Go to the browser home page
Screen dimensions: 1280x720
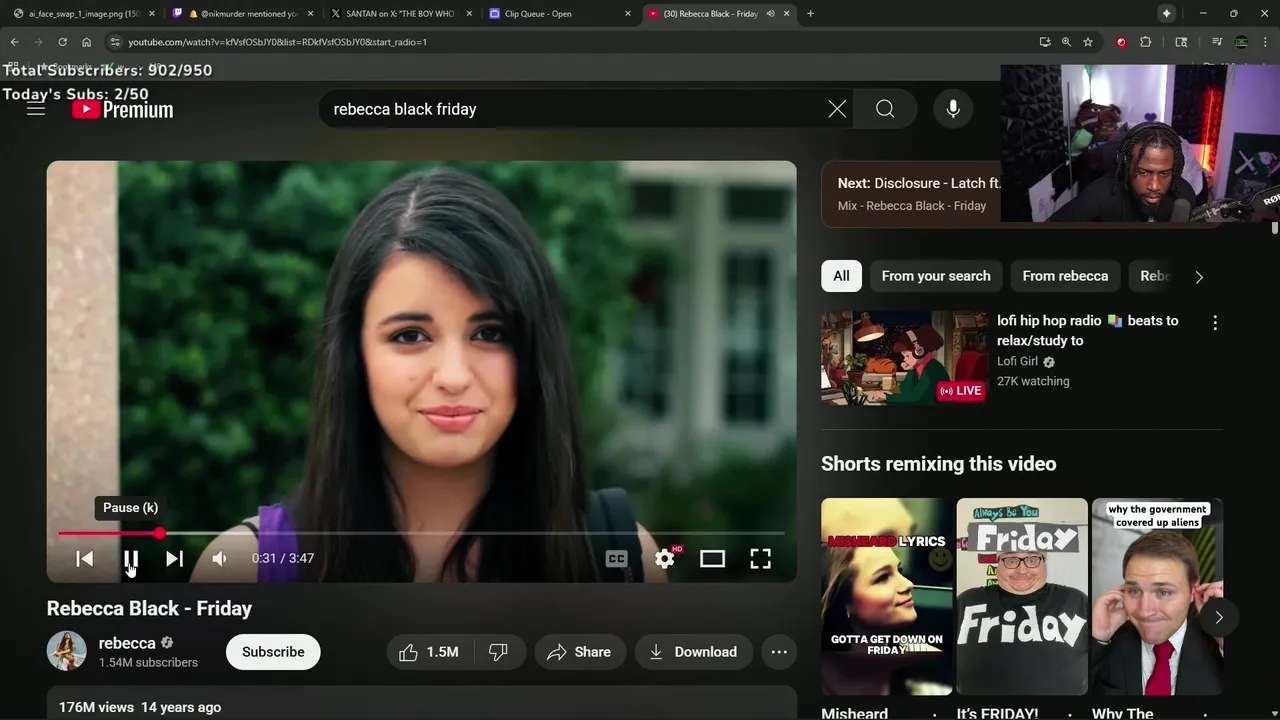[x=86, y=42]
